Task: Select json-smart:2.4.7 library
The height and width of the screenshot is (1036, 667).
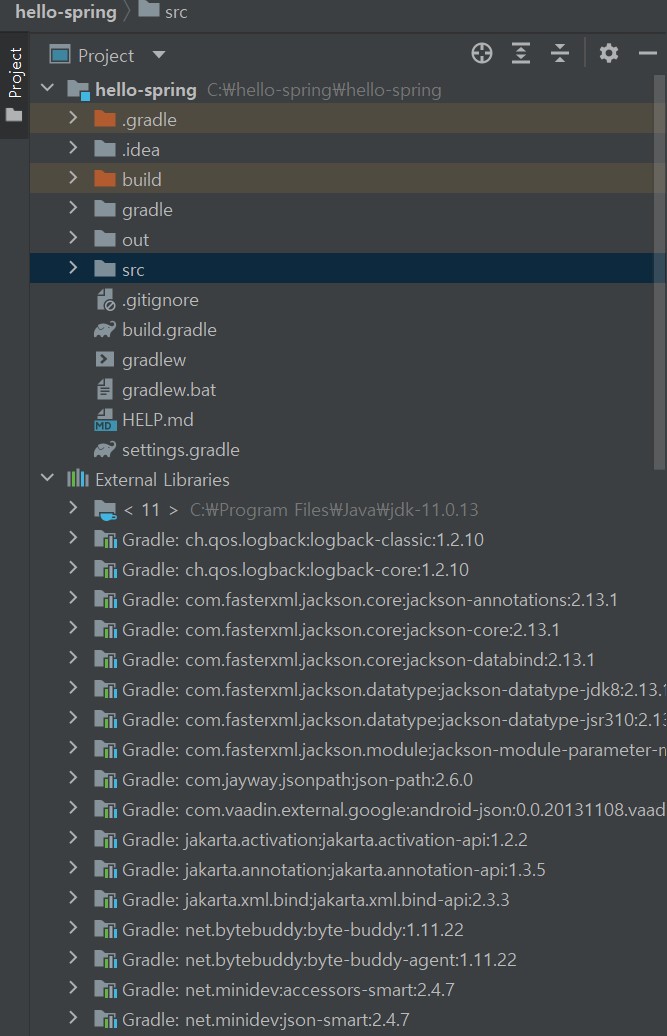Action: pyautogui.click(x=265, y=1019)
